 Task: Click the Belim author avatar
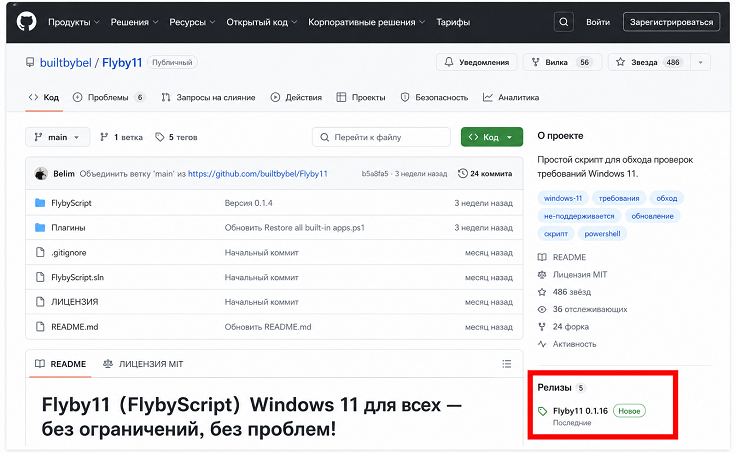pyautogui.click(x=41, y=174)
